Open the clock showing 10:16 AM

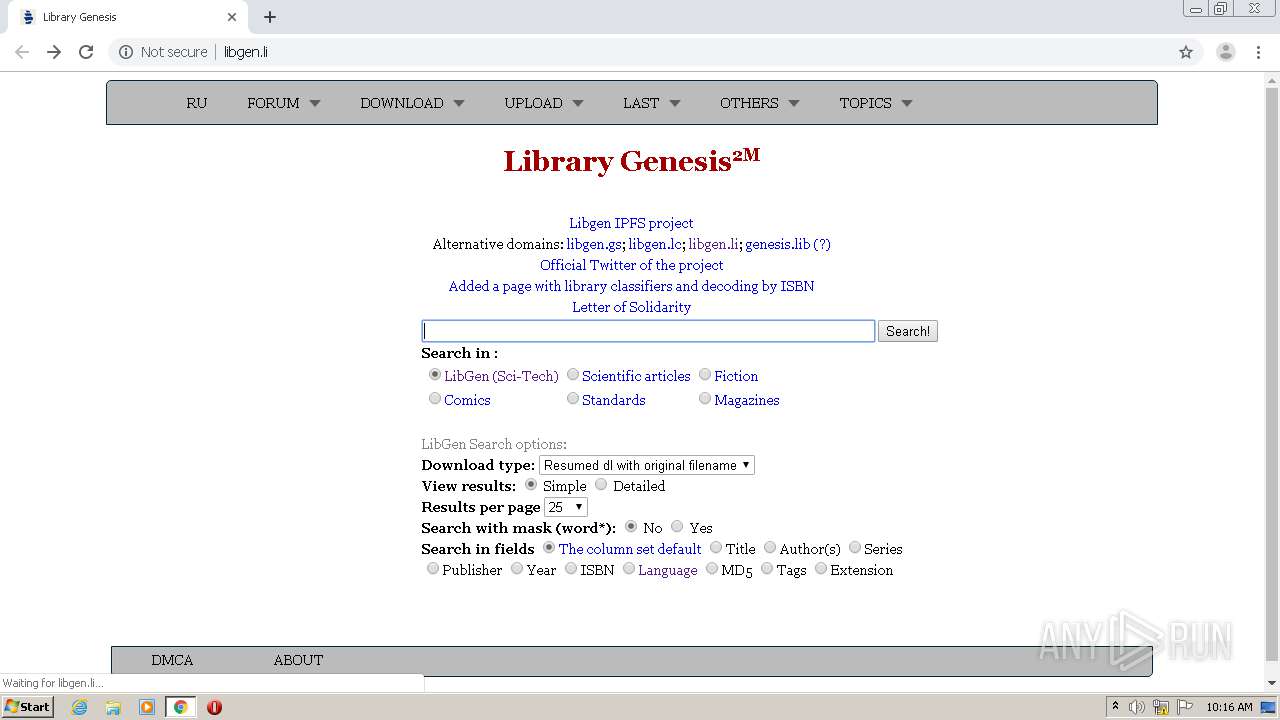(x=1229, y=707)
